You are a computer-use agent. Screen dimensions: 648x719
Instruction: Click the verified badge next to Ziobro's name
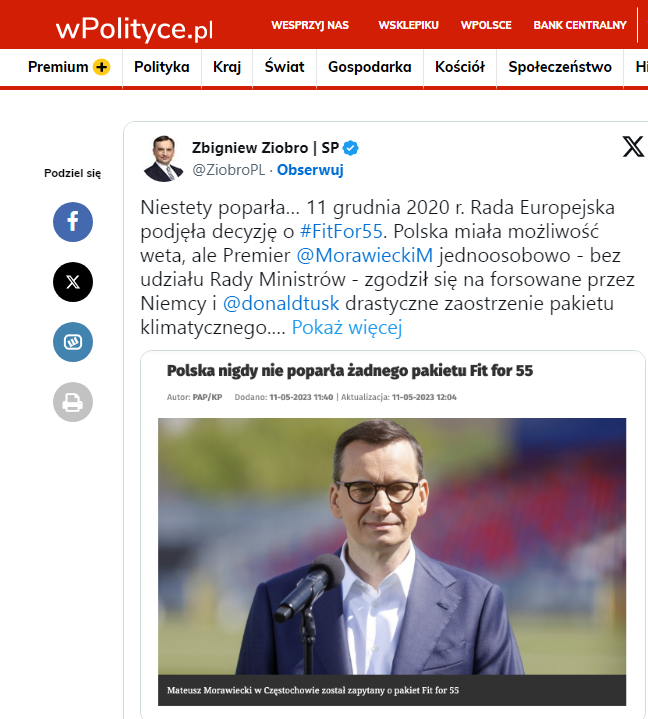tap(351, 148)
